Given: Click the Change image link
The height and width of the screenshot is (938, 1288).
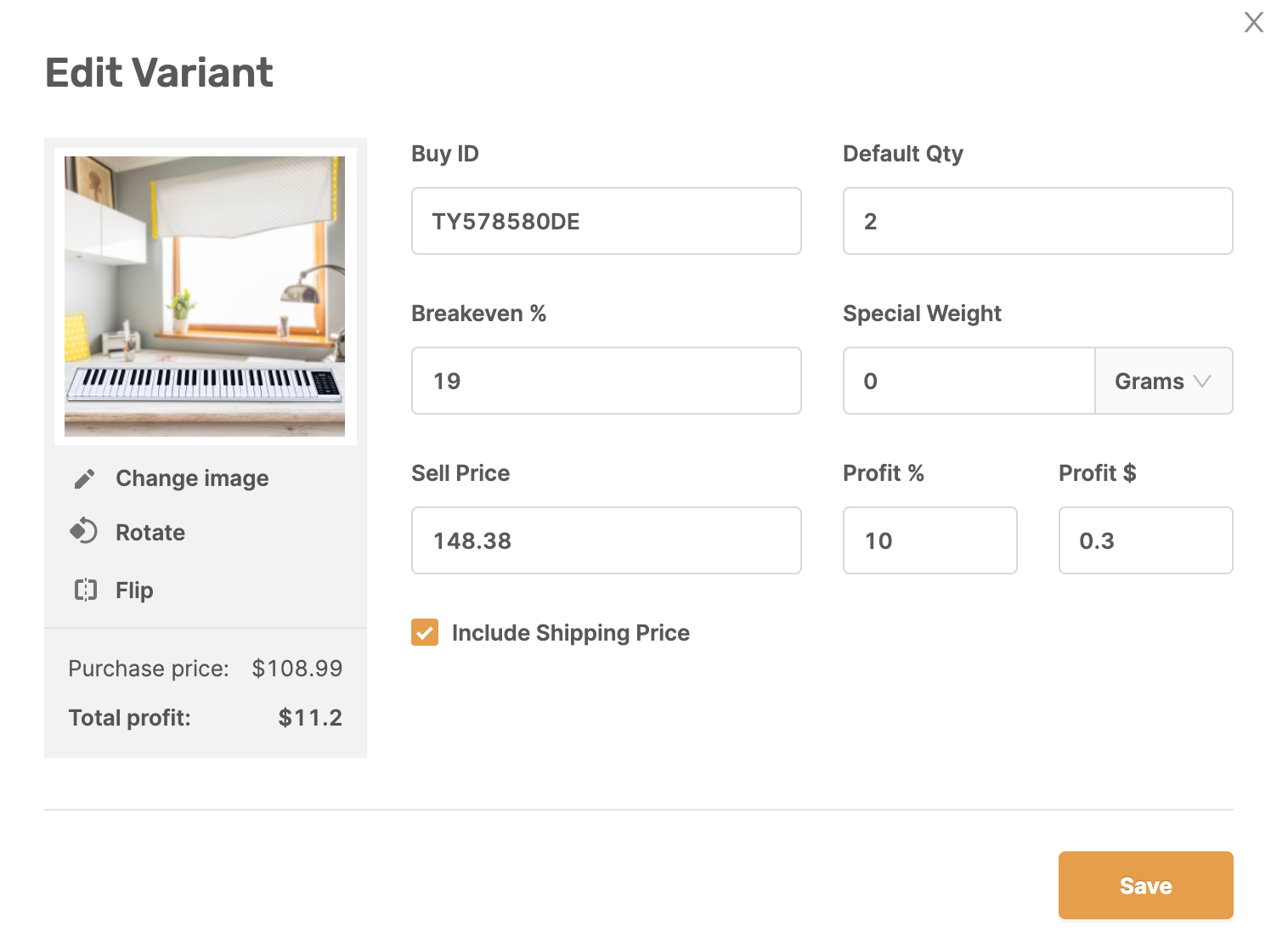Looking at the screenshot, I should (x=192, y=478).
